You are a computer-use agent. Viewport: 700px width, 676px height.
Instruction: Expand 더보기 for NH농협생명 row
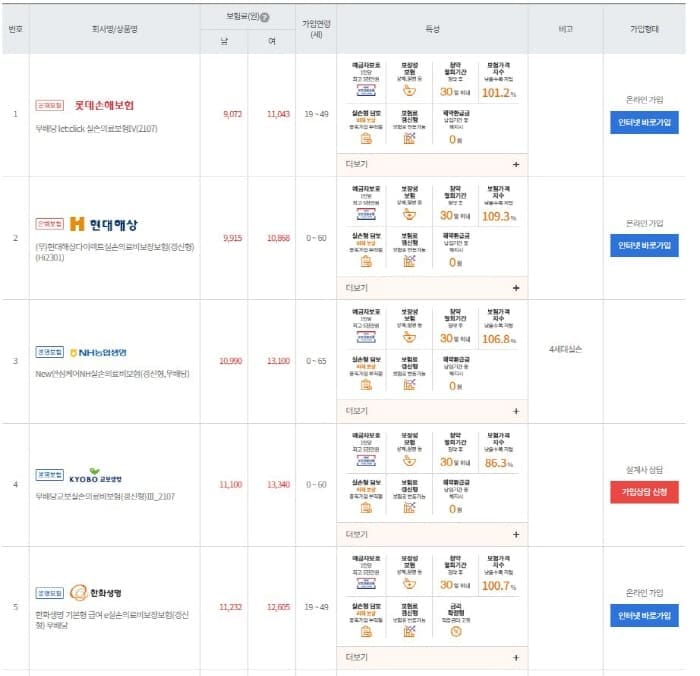point(432,411)
